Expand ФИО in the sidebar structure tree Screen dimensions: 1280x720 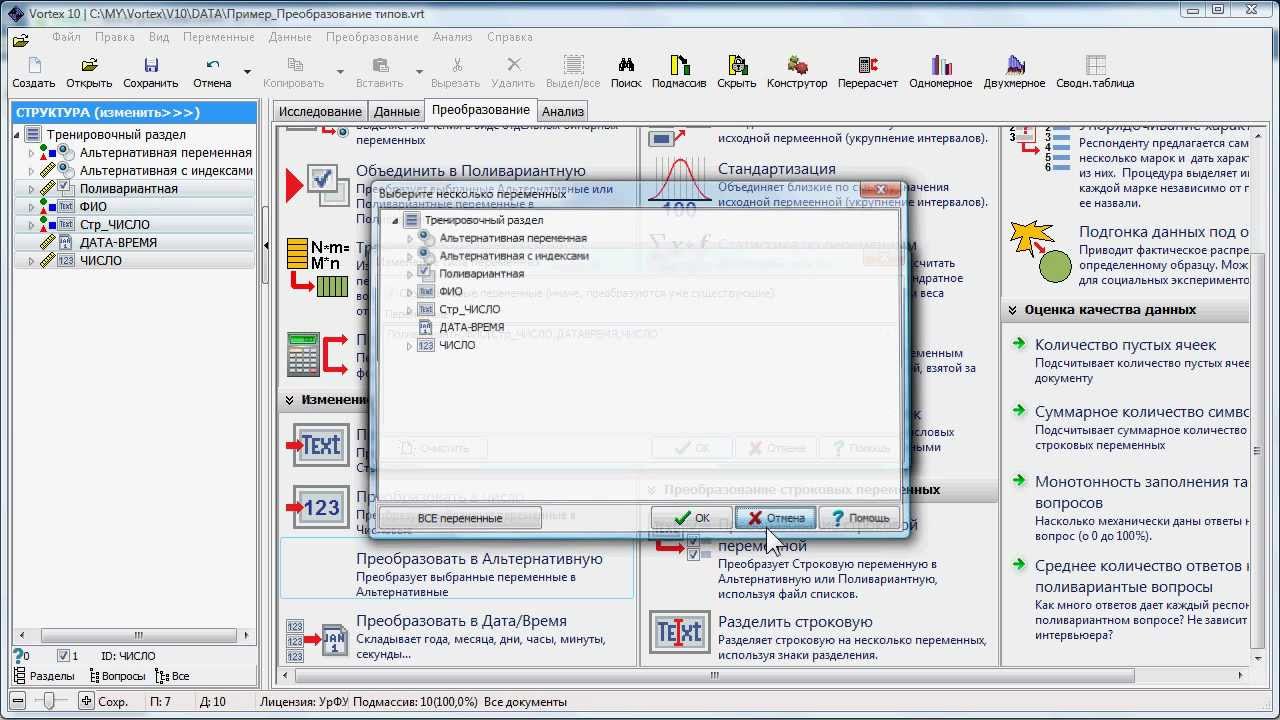[31, 207]
